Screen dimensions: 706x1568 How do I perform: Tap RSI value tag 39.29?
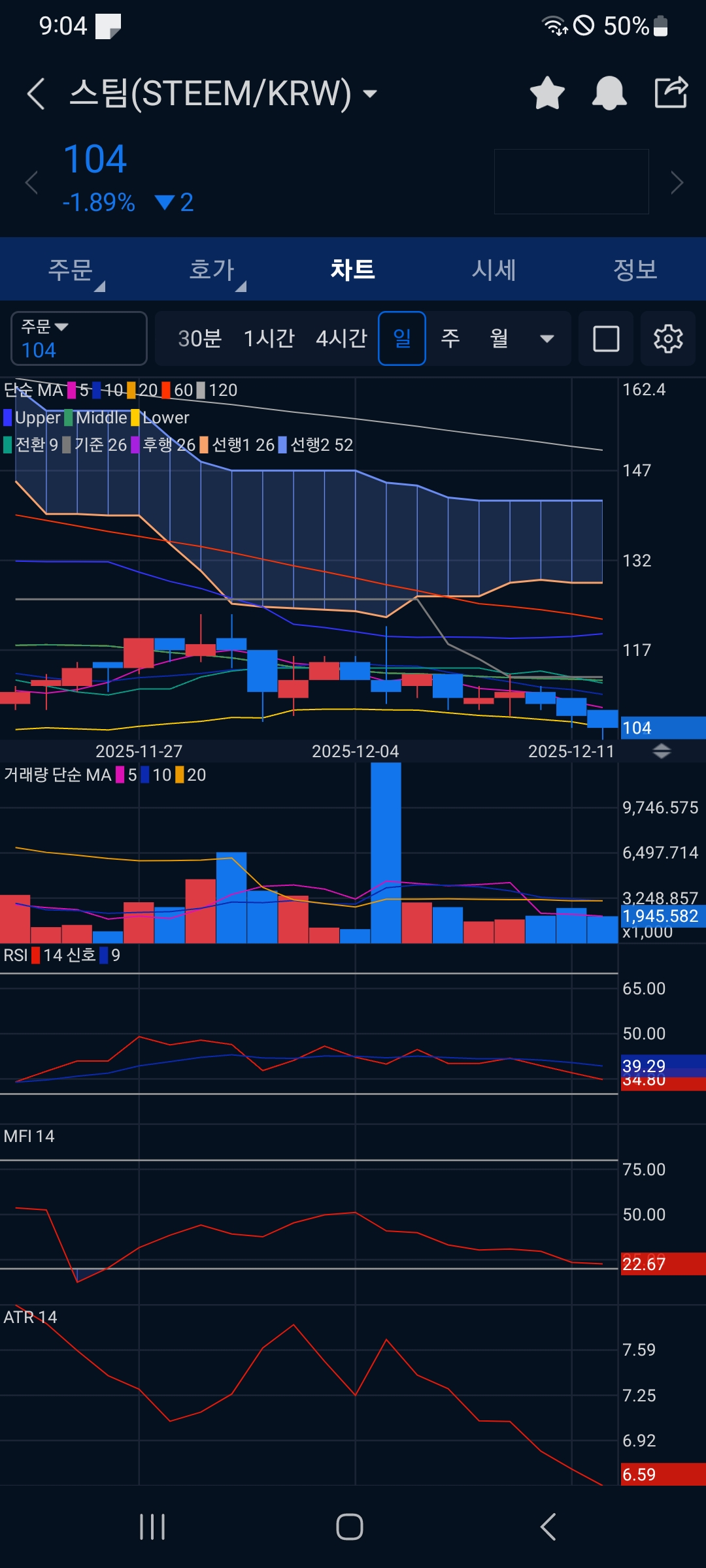point(663,1066)
